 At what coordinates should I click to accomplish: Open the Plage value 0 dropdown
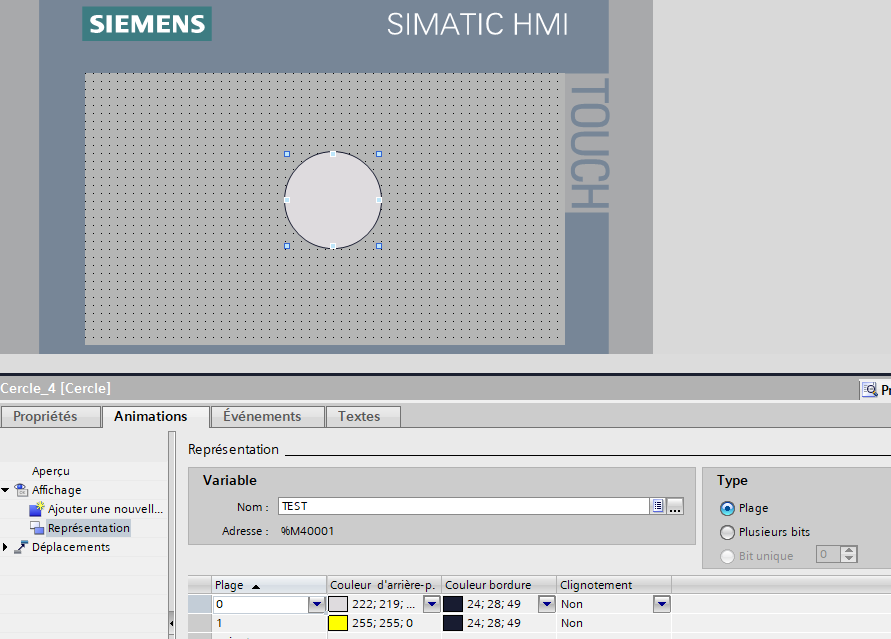[x=317, y=604]
